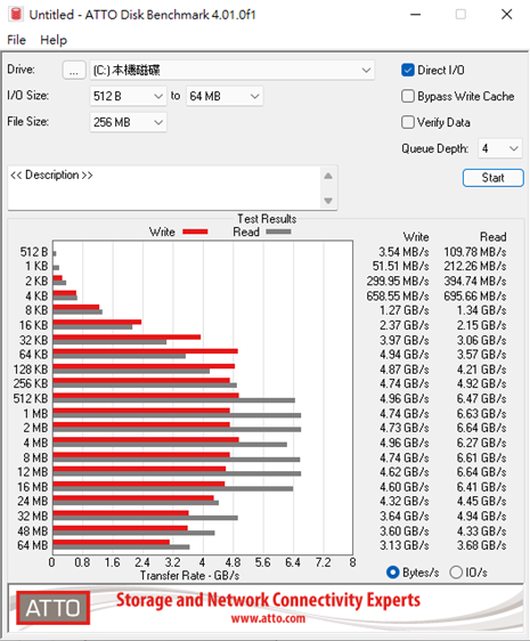This screenshot has height=641, width=530.
Task: Select the IO/s radio button
Action: coord(456,572)
